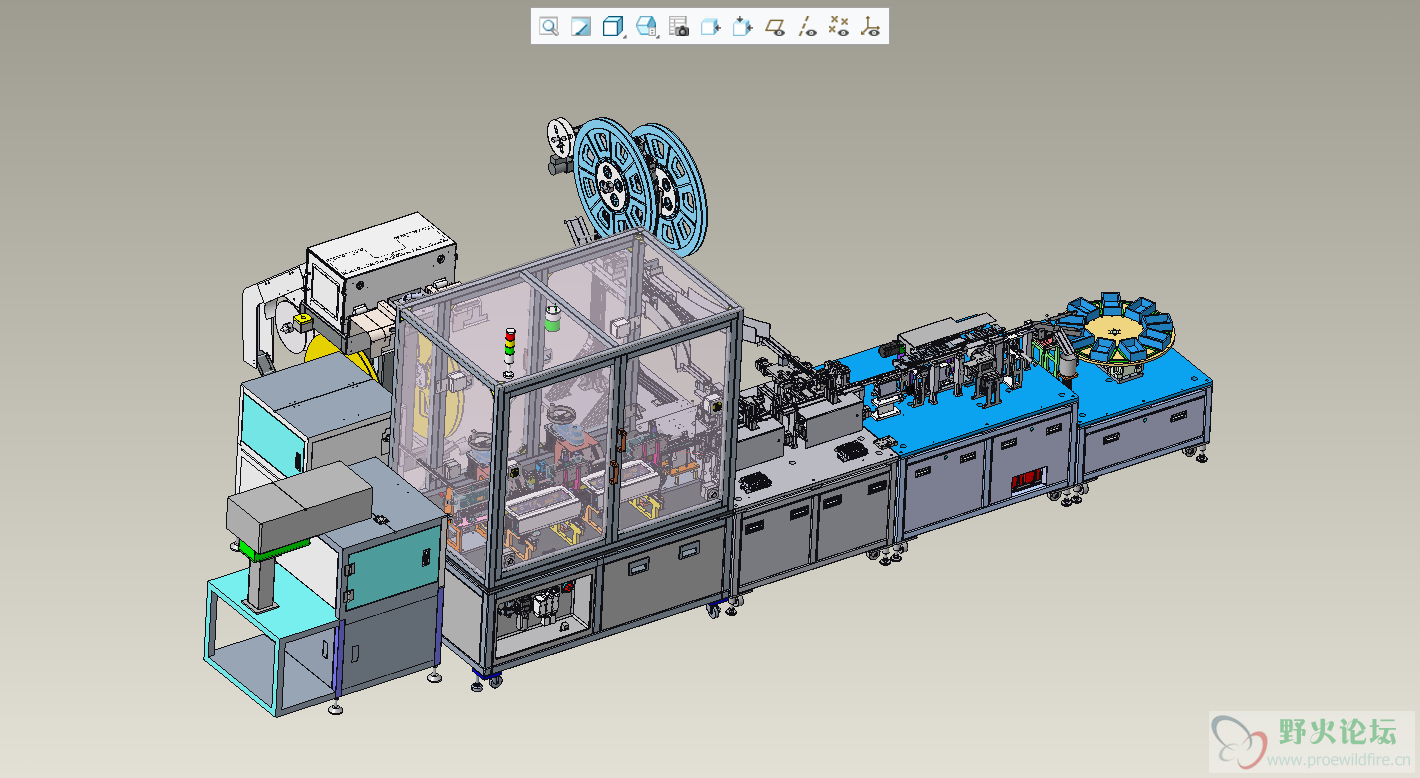Hide datum points display

(839, 27)
